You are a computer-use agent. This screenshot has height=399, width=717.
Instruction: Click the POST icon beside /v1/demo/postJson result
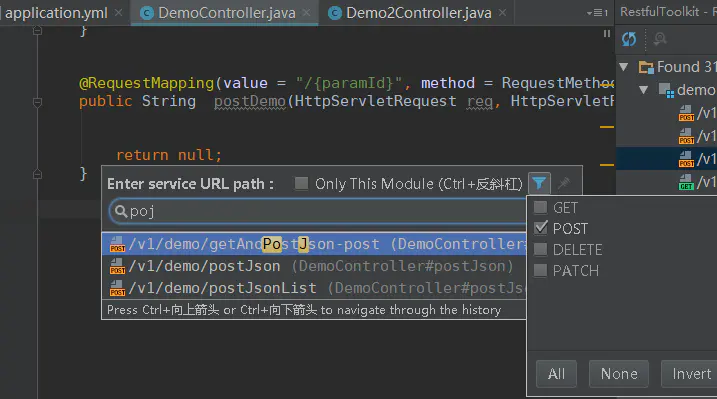[118, 266]
